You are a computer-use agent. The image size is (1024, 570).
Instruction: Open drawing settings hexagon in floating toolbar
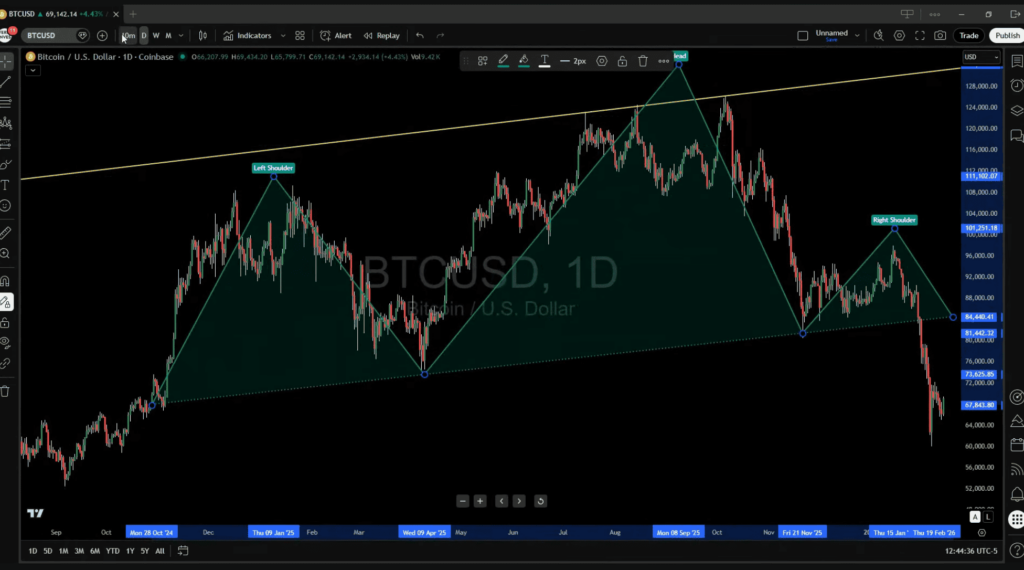(601, 61)
